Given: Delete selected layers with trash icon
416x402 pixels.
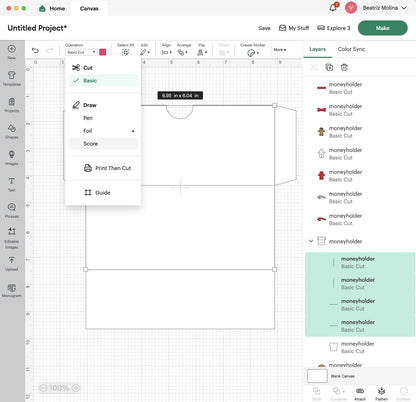Looking at the screenshot, I should click(344, 67).
